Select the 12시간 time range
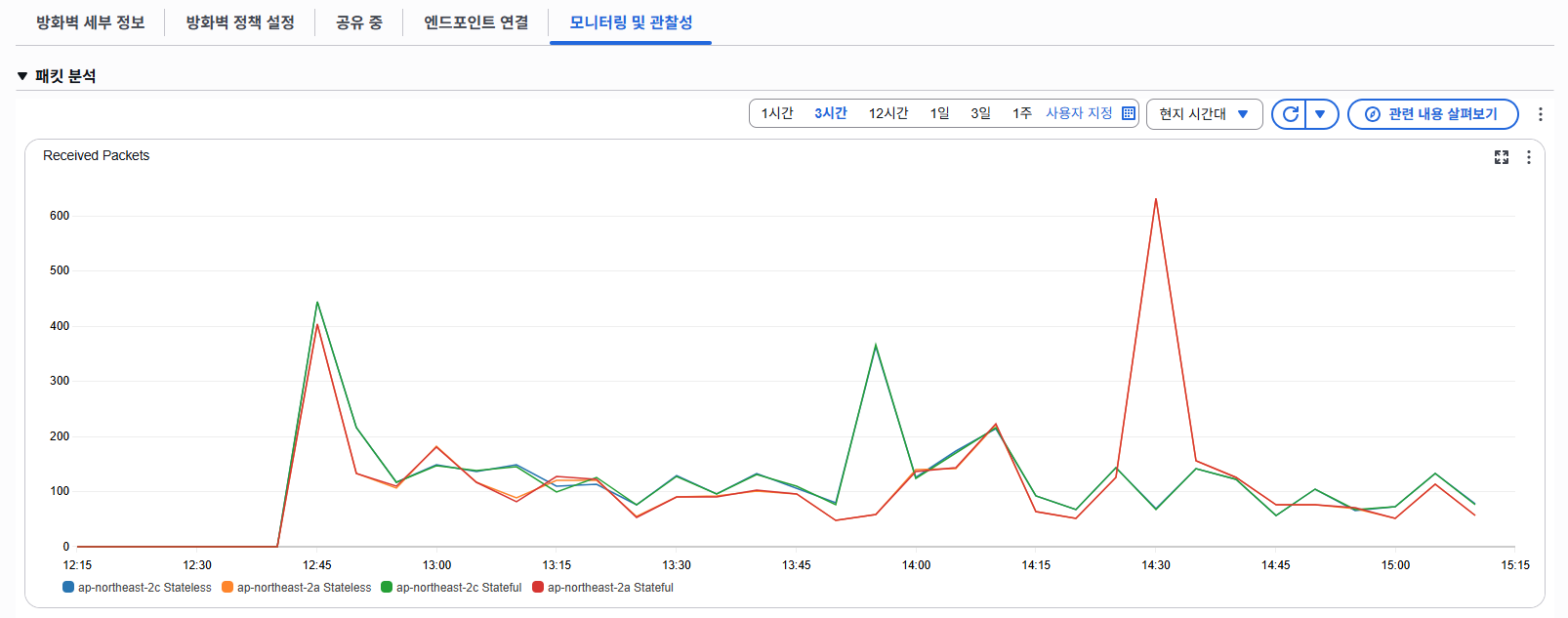Image resolution: width=1568 pixels, height=618 pixels. click(888, 113)
